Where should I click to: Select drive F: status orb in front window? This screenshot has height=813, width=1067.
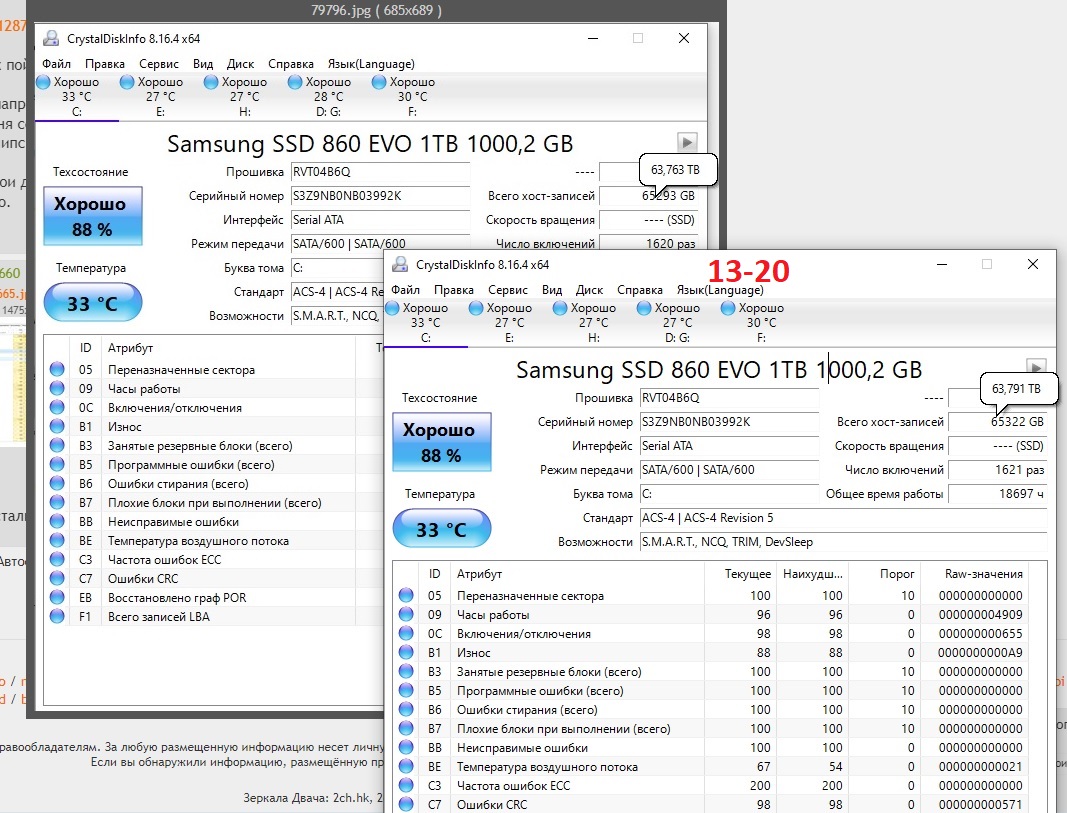728,308
